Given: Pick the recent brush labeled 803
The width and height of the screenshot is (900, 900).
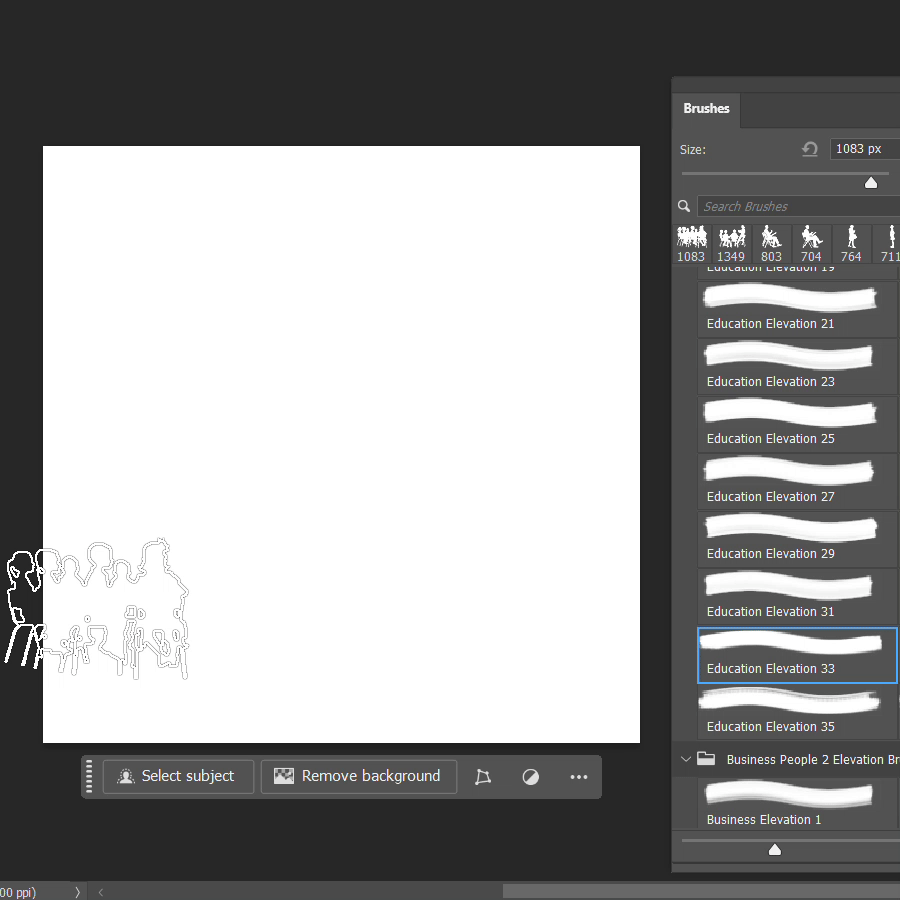Looking at the screenshot, I should (x=771, y=243).
